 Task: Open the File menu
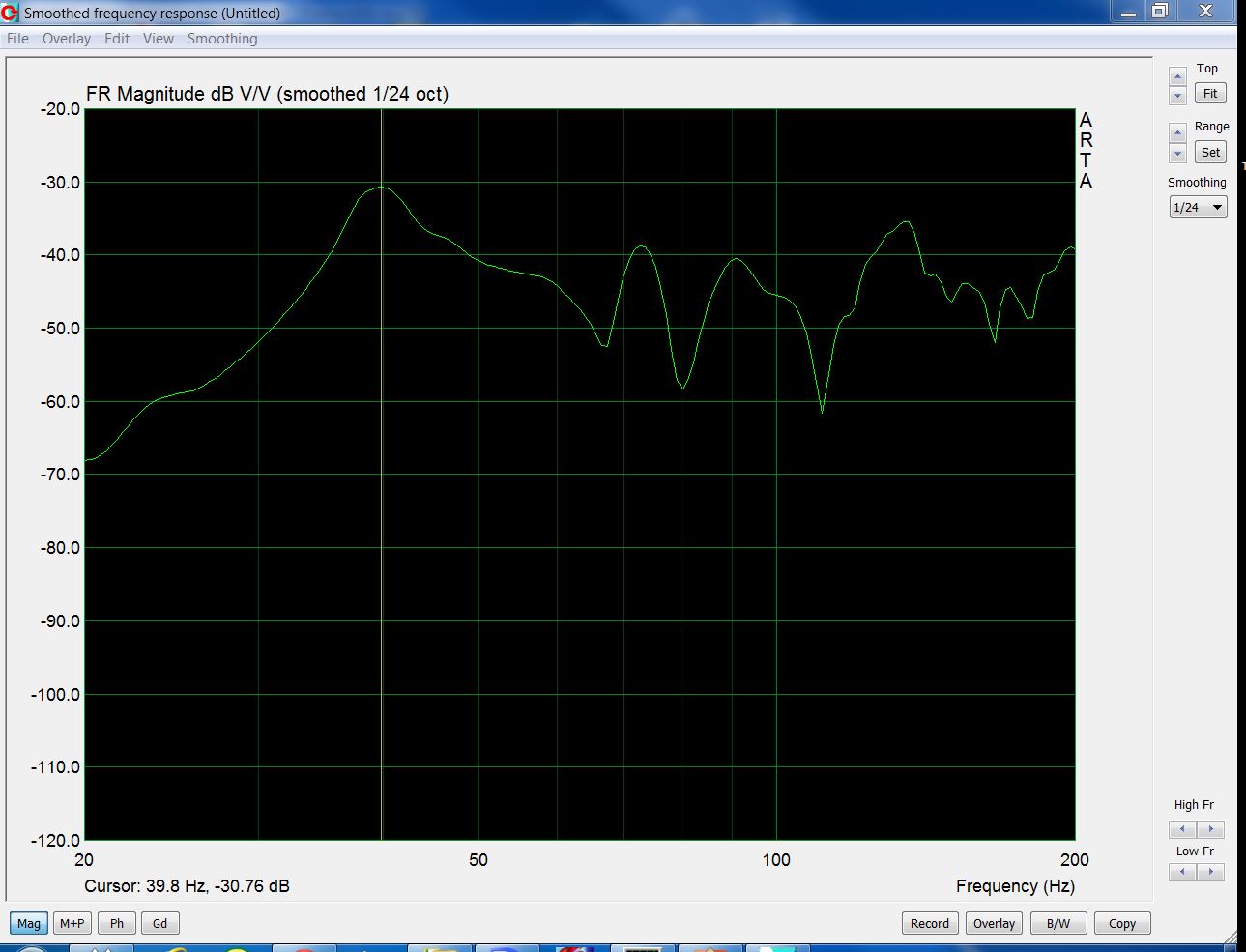coord(17,39)
